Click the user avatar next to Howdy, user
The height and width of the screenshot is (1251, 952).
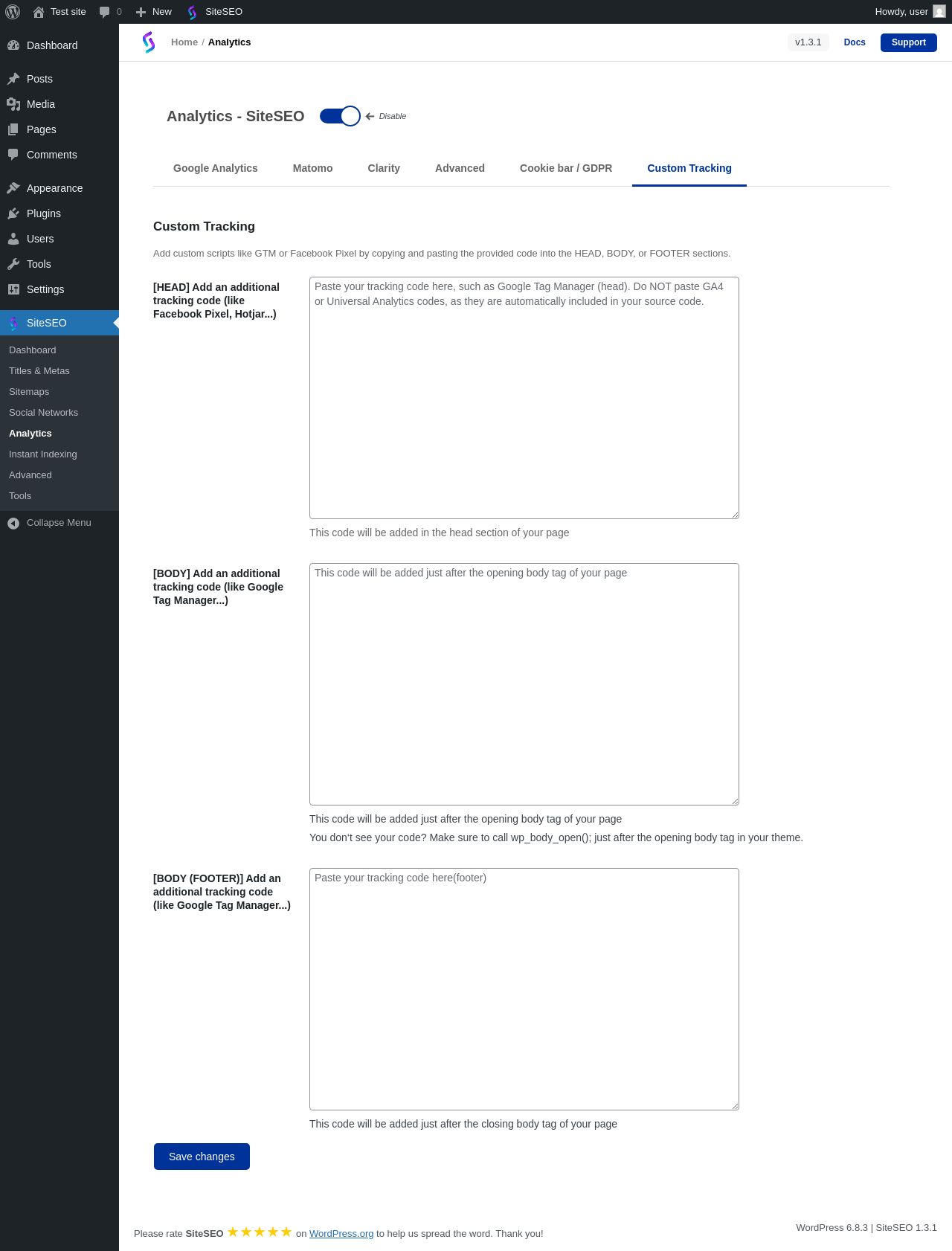939,12
